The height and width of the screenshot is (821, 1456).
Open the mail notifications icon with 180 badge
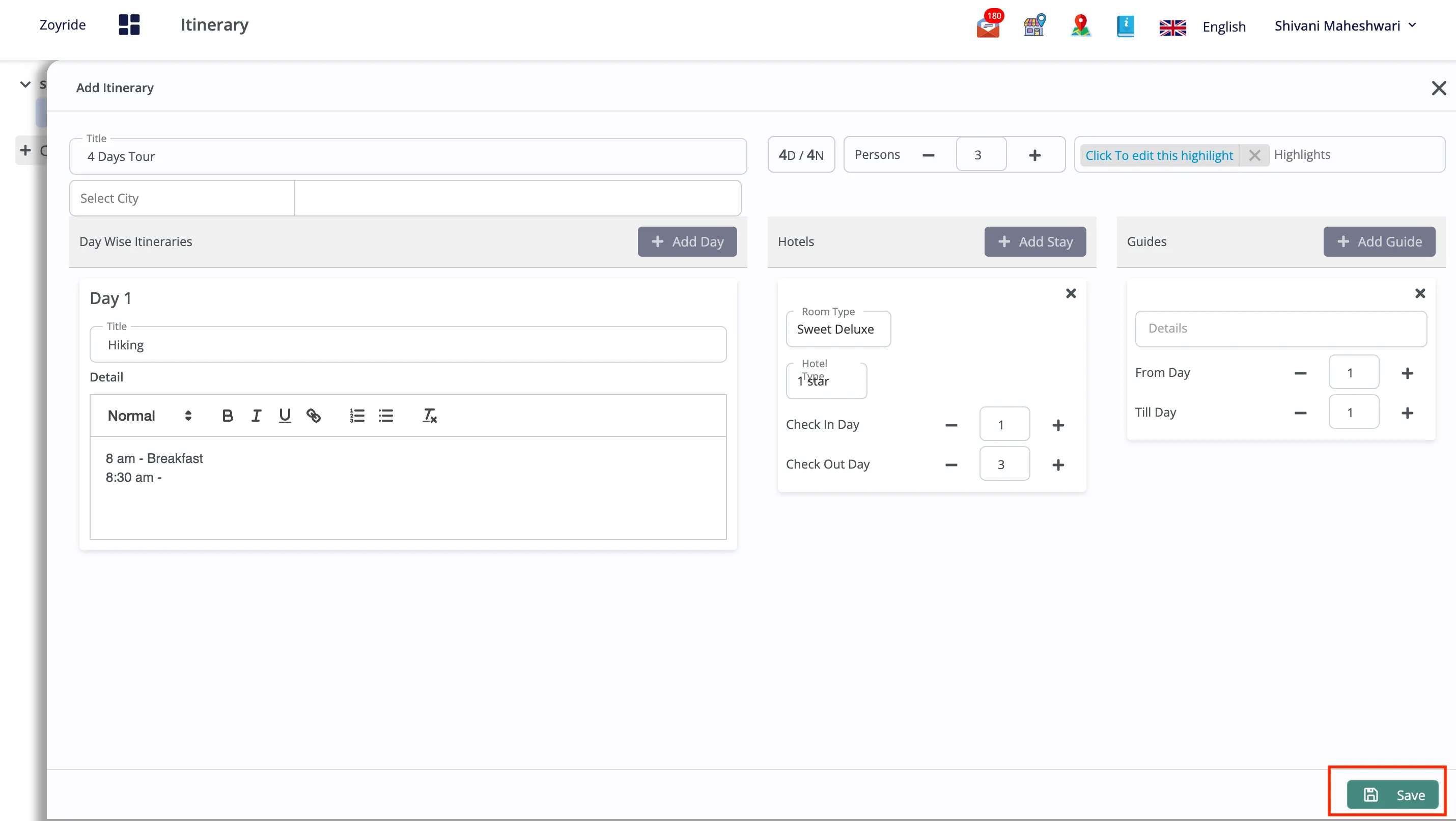(989, 25)
